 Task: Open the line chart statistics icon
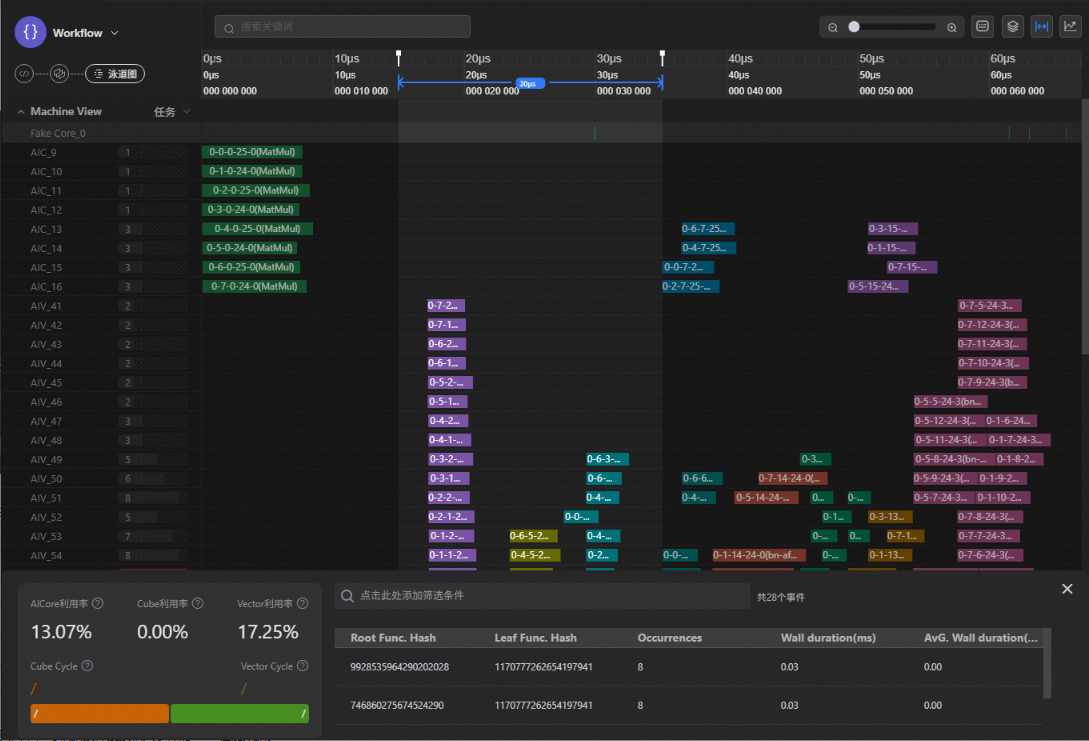point(1070,27)
